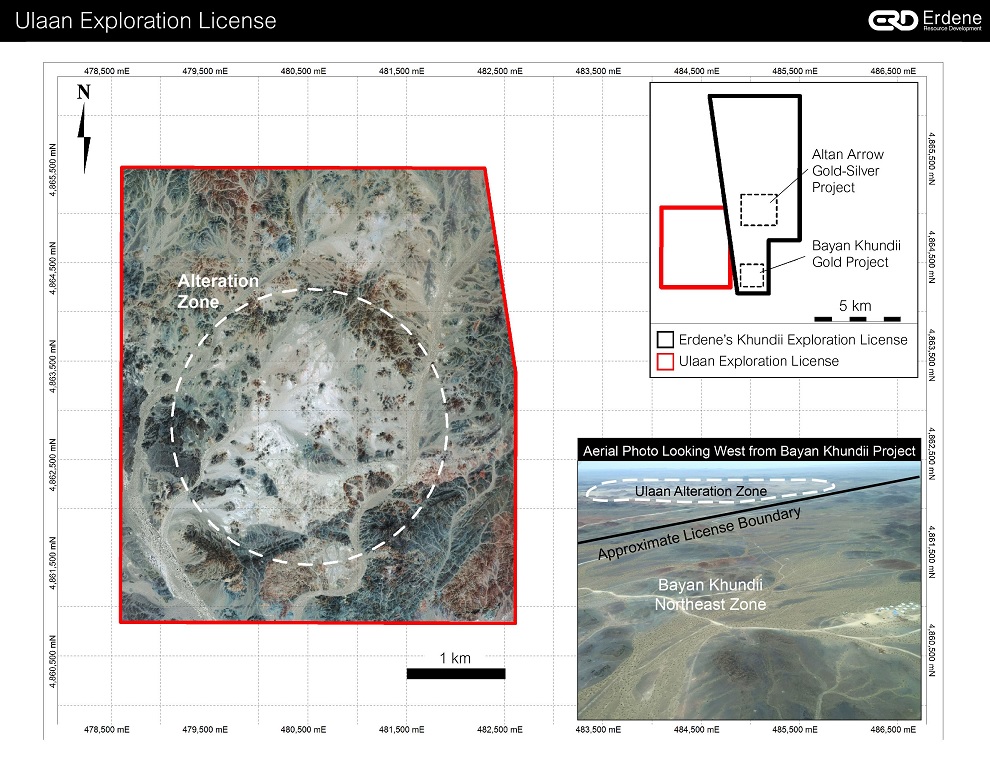Click the '483,500 mE' bottom axis label
The image size is (990, 765).
tap(598, 730)
